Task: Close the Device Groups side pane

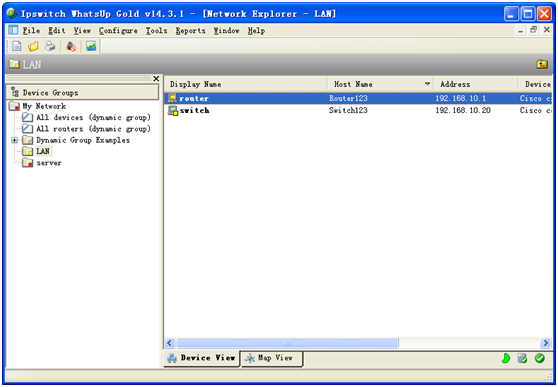Action: click(x=156, y=78)
